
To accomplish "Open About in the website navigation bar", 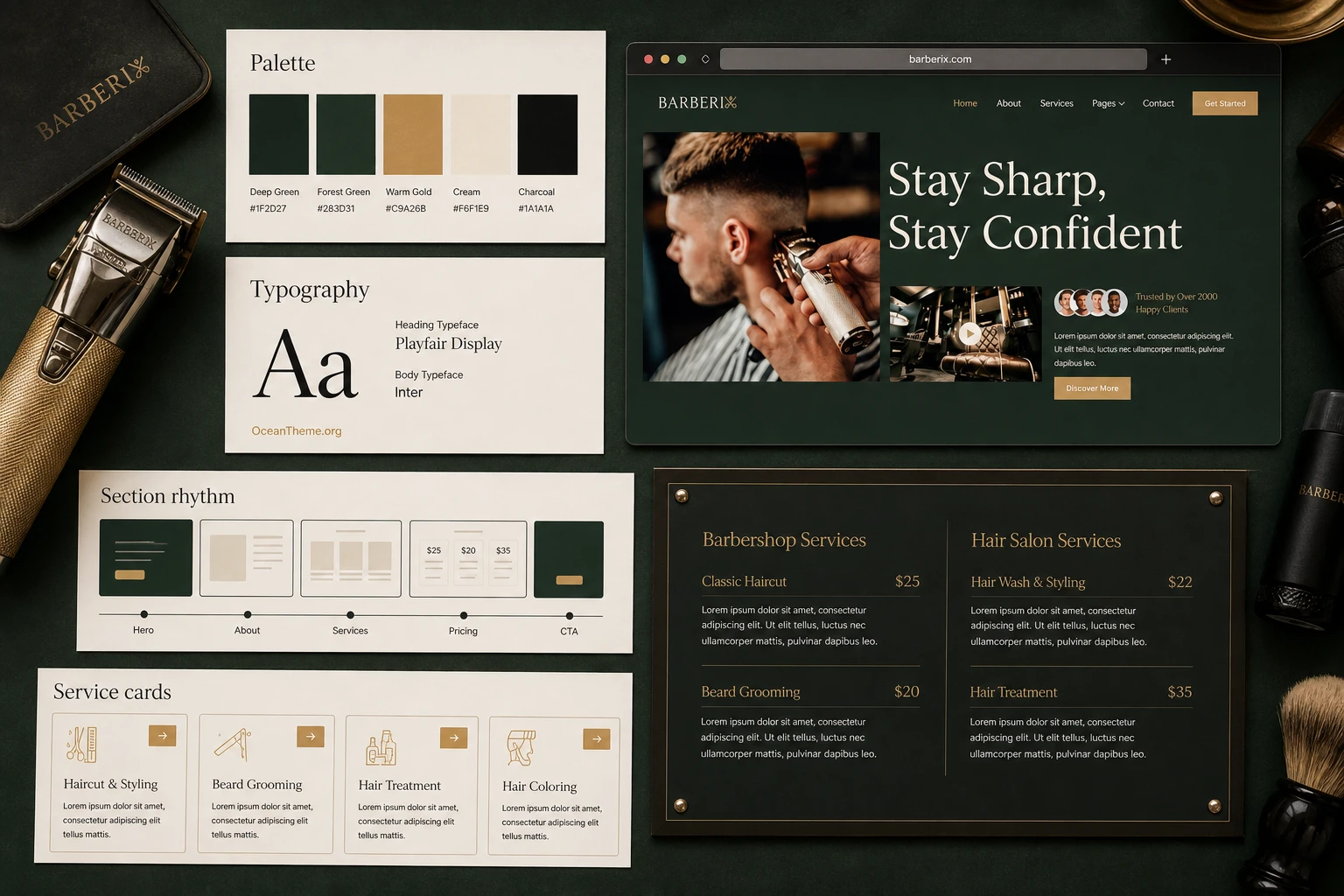I will (1009, 103).
